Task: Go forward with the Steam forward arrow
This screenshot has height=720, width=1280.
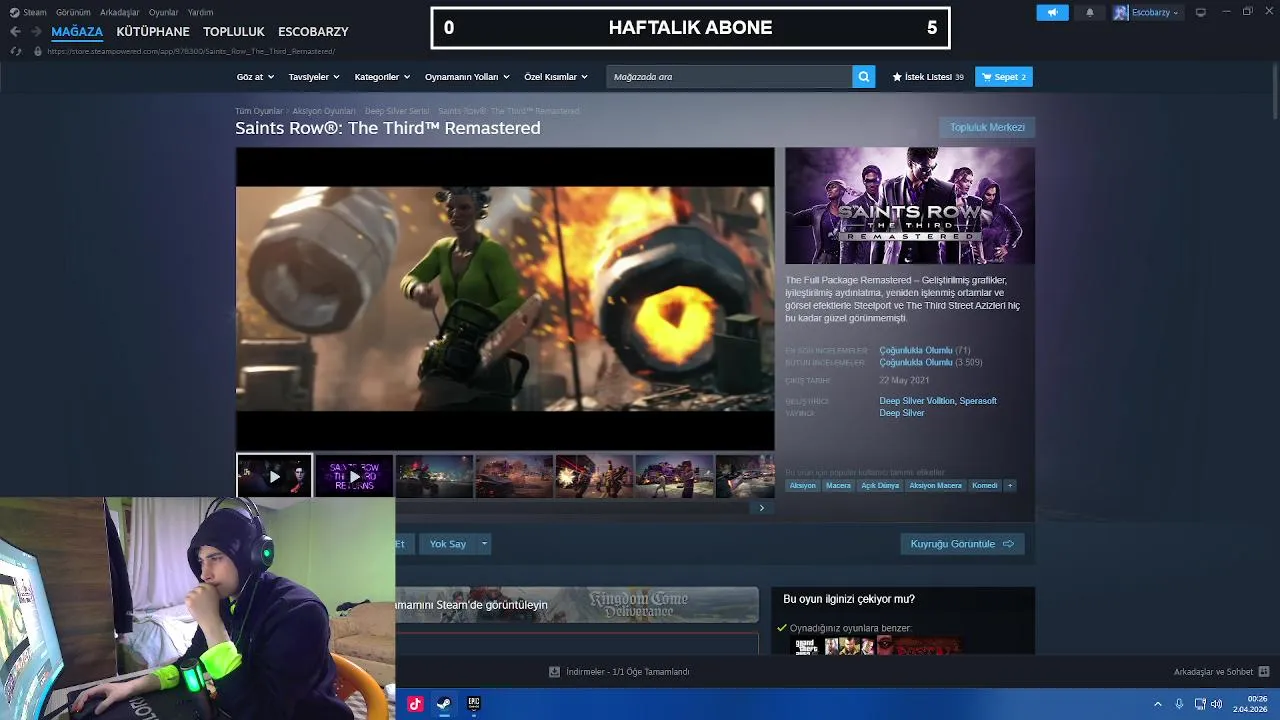Action: [x=36, y=31]
